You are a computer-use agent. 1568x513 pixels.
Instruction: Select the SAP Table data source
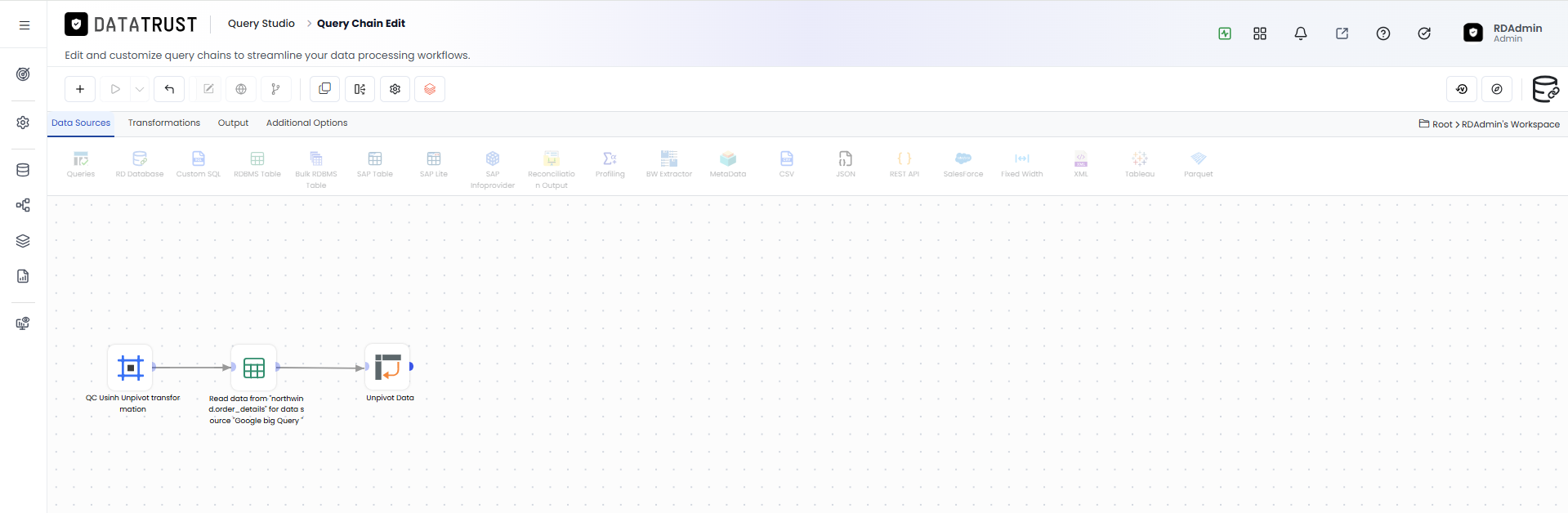(x=375, y=164)
